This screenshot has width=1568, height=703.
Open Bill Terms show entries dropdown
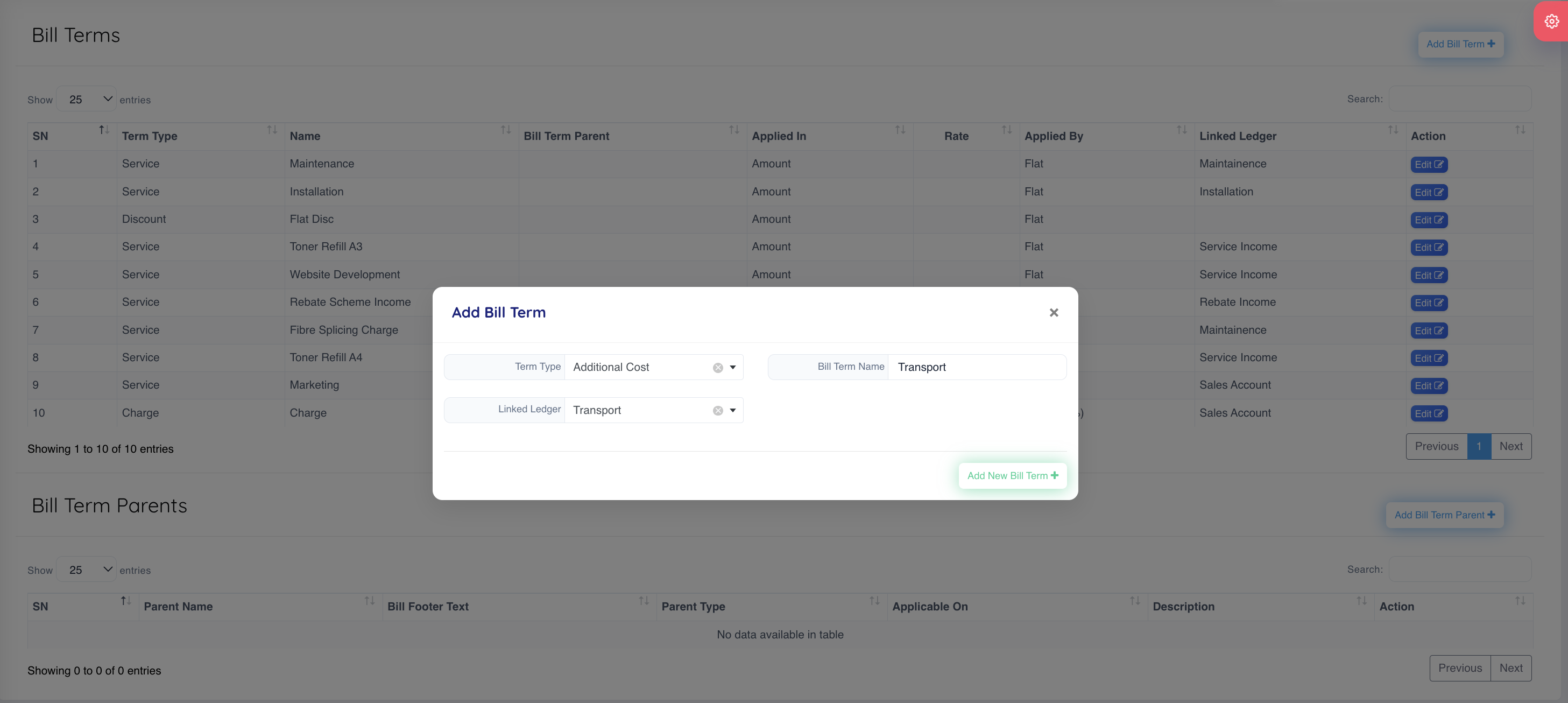(87, 99)
